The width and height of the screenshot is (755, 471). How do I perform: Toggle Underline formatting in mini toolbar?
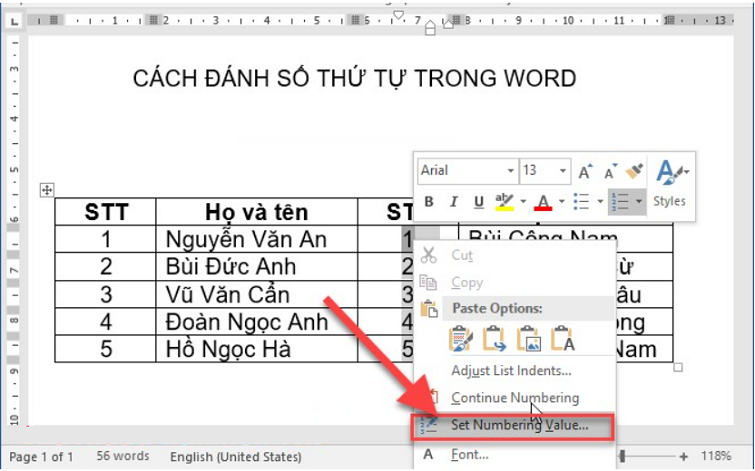(x=477, y=202)
